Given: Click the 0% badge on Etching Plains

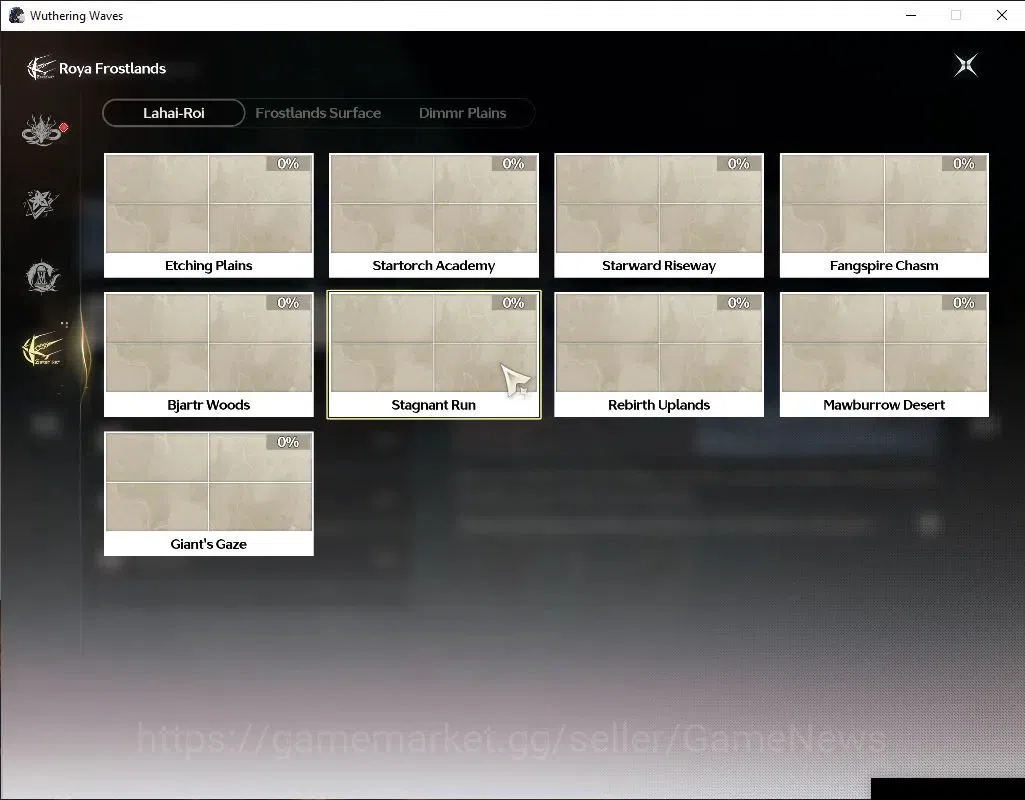Looking at the screenshot, I should tap(288, 163).
